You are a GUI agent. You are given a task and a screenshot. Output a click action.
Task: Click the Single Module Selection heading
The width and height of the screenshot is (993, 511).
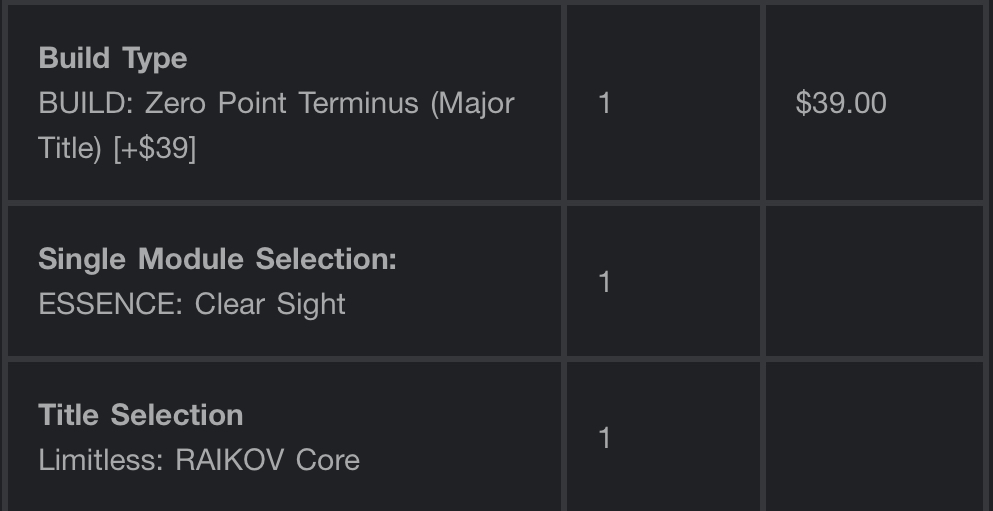coord(217,259)
